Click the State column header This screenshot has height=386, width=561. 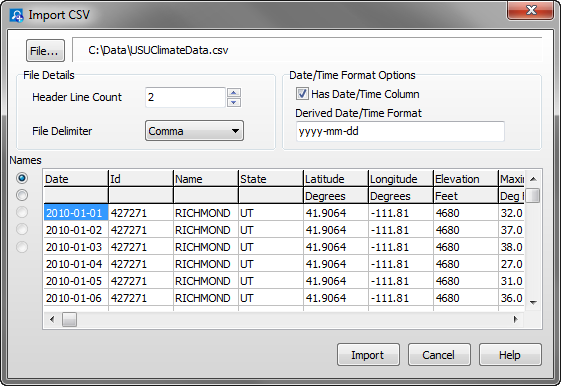click(x=271, y=179)
